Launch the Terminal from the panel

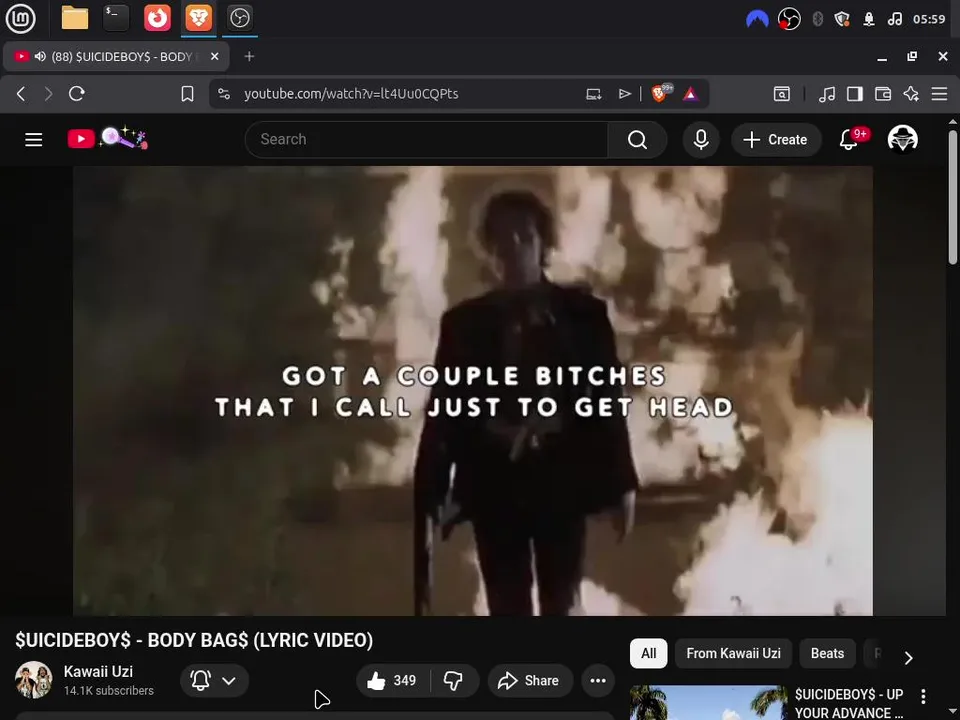coord(116,18)
